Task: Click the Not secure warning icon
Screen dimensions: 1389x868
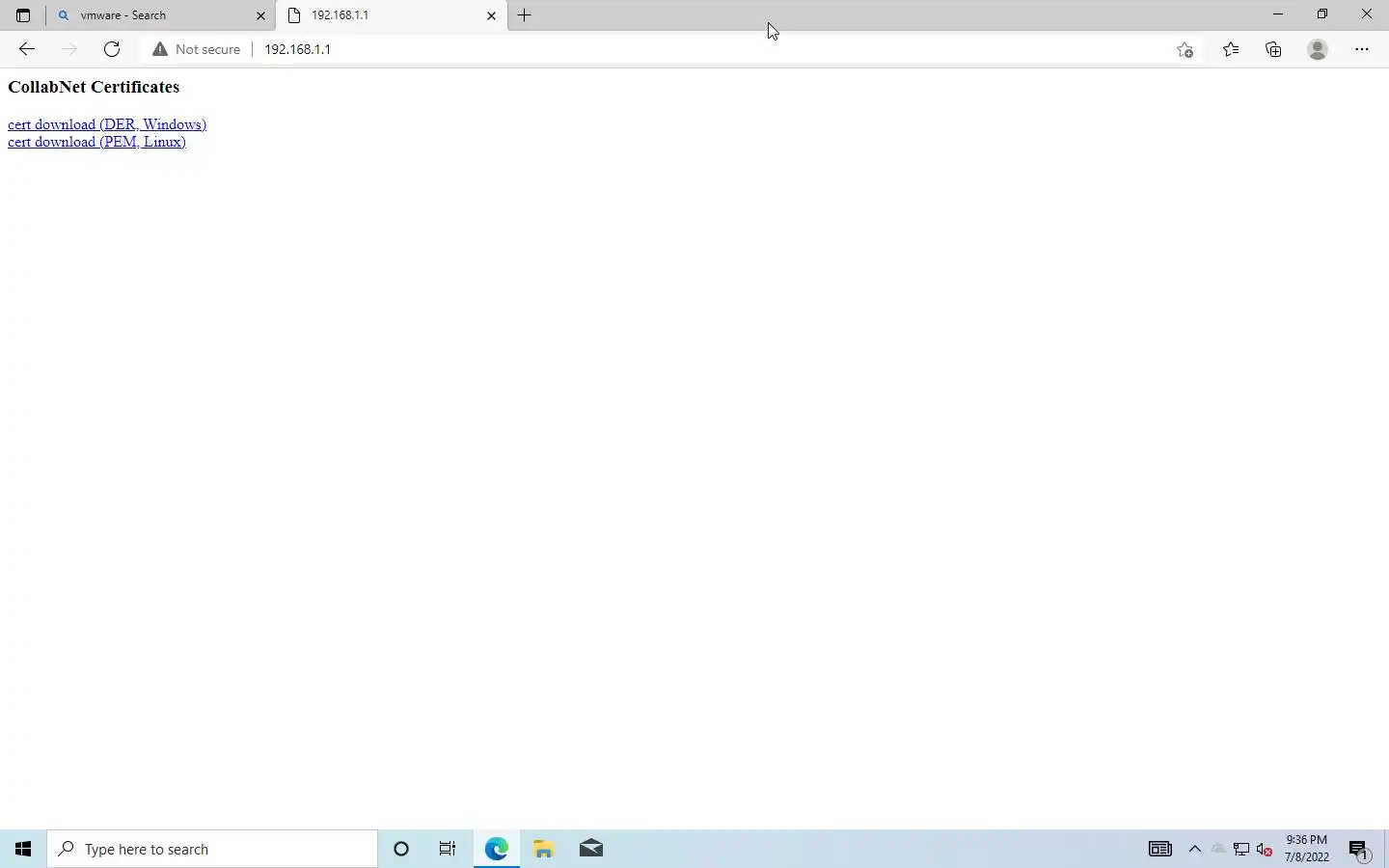Action: coord(160,49)
